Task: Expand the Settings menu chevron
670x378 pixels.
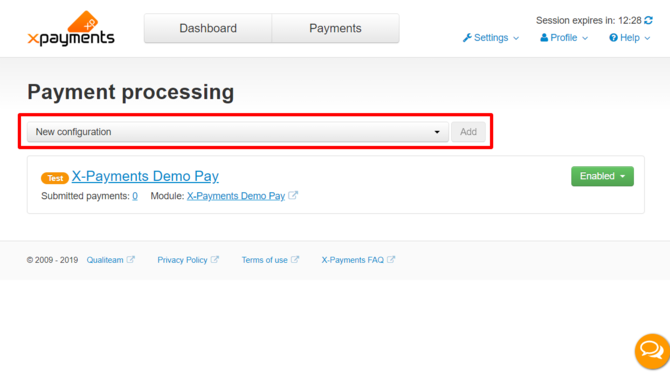Action: click(516, 38)
